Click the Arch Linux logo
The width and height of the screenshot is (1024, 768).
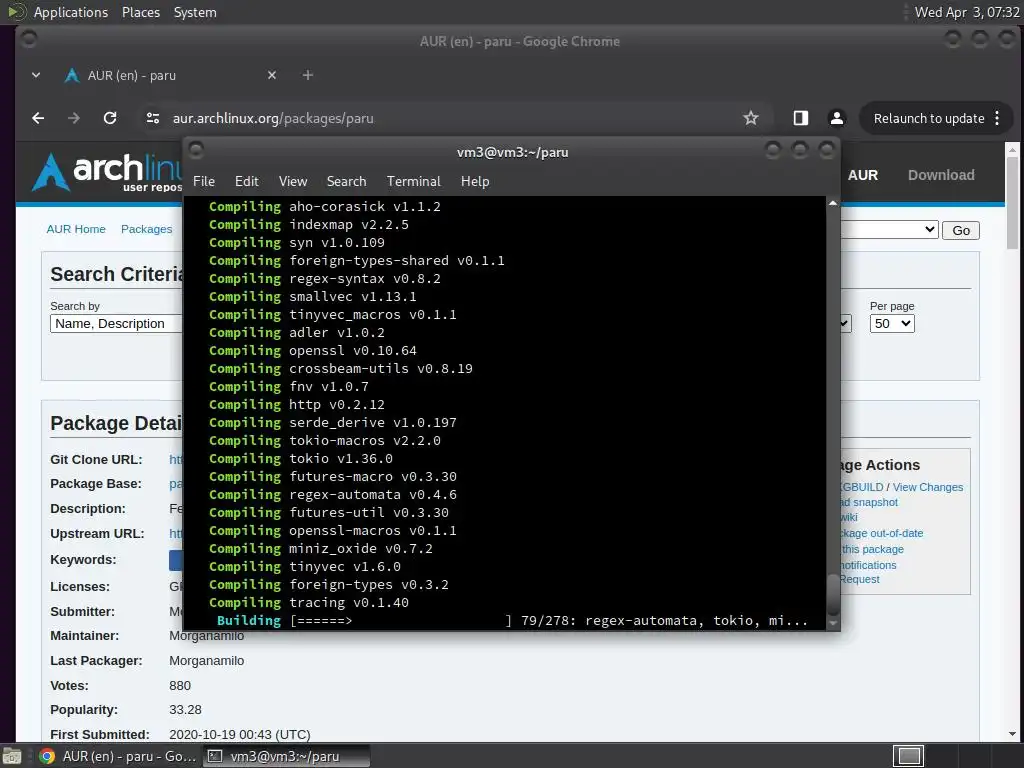(x=106, y=172)
